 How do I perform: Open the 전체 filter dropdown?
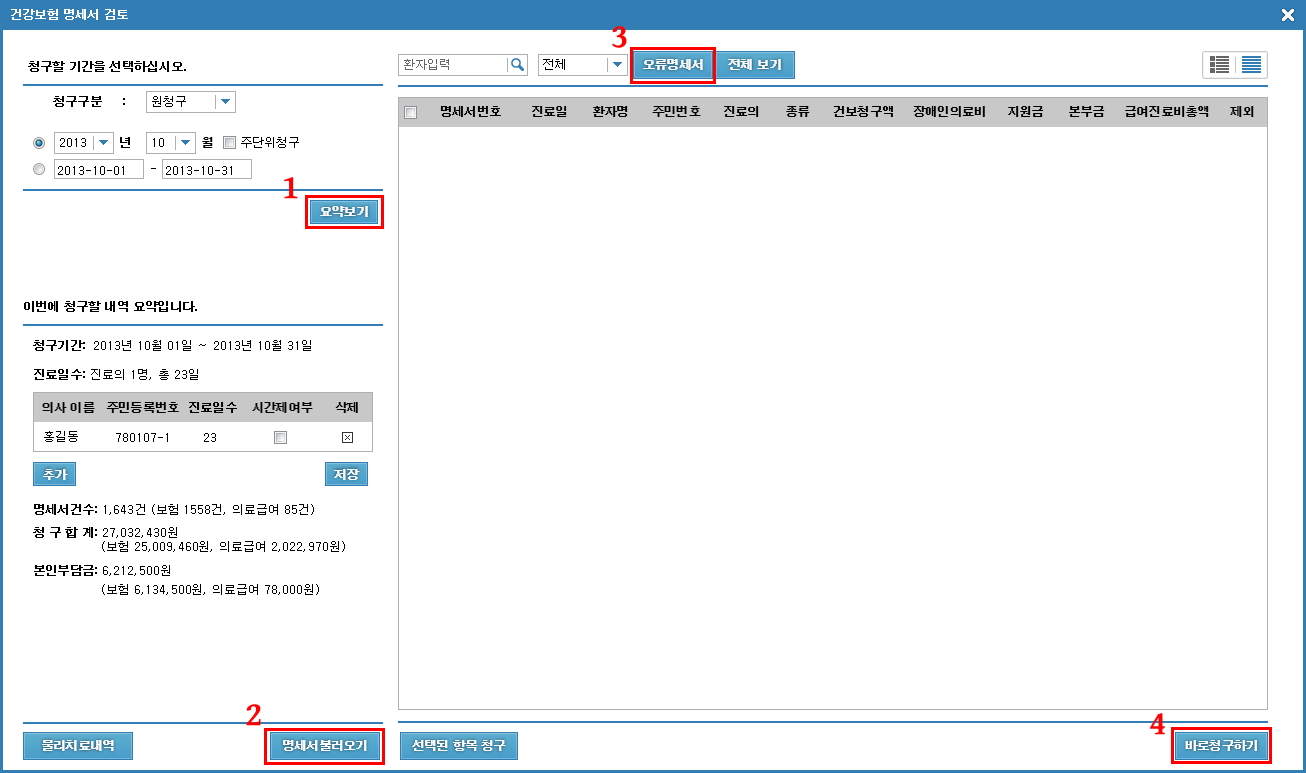coord(617,65)
